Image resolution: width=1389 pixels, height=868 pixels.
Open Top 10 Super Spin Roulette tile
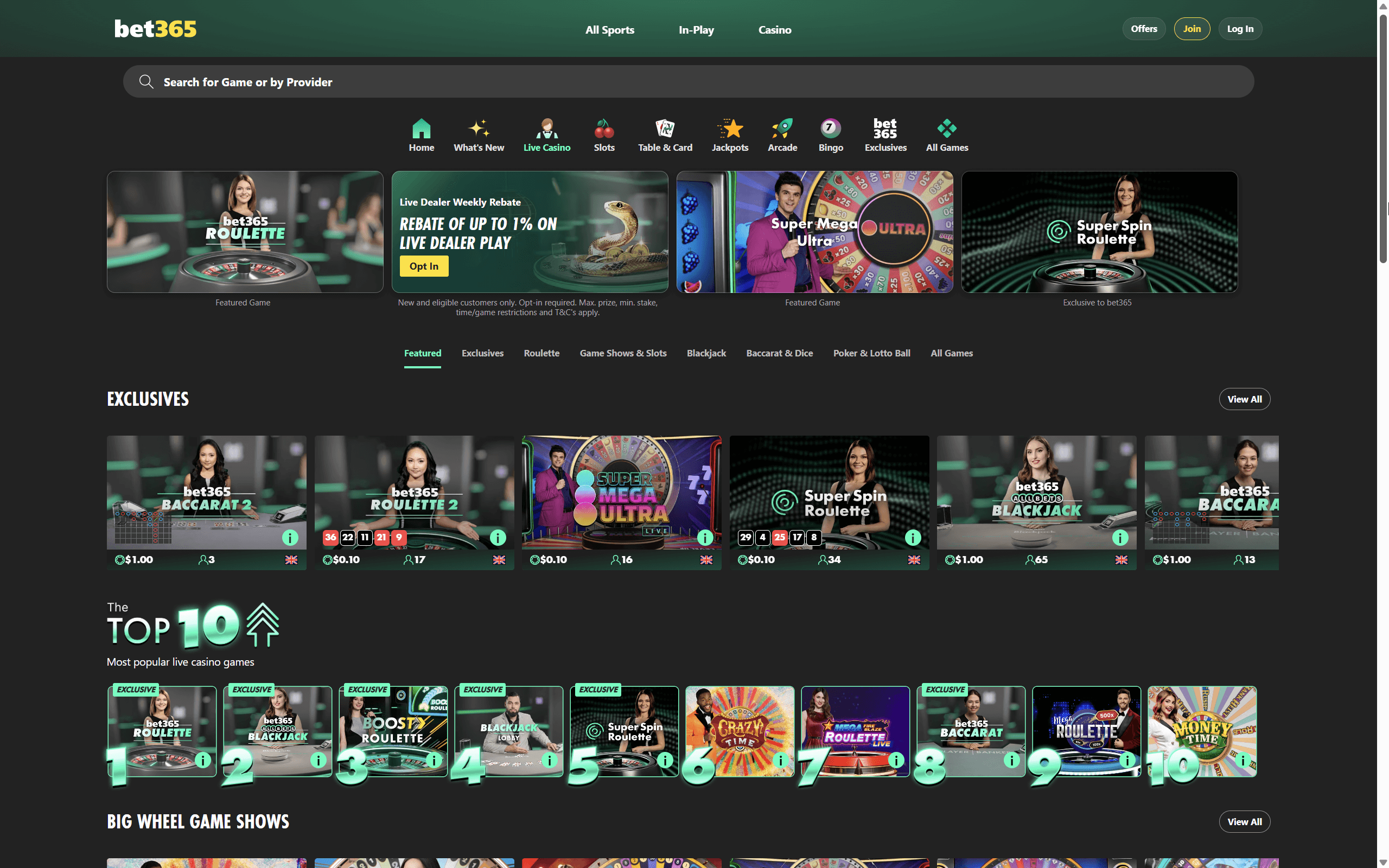[x=624, y=731]
